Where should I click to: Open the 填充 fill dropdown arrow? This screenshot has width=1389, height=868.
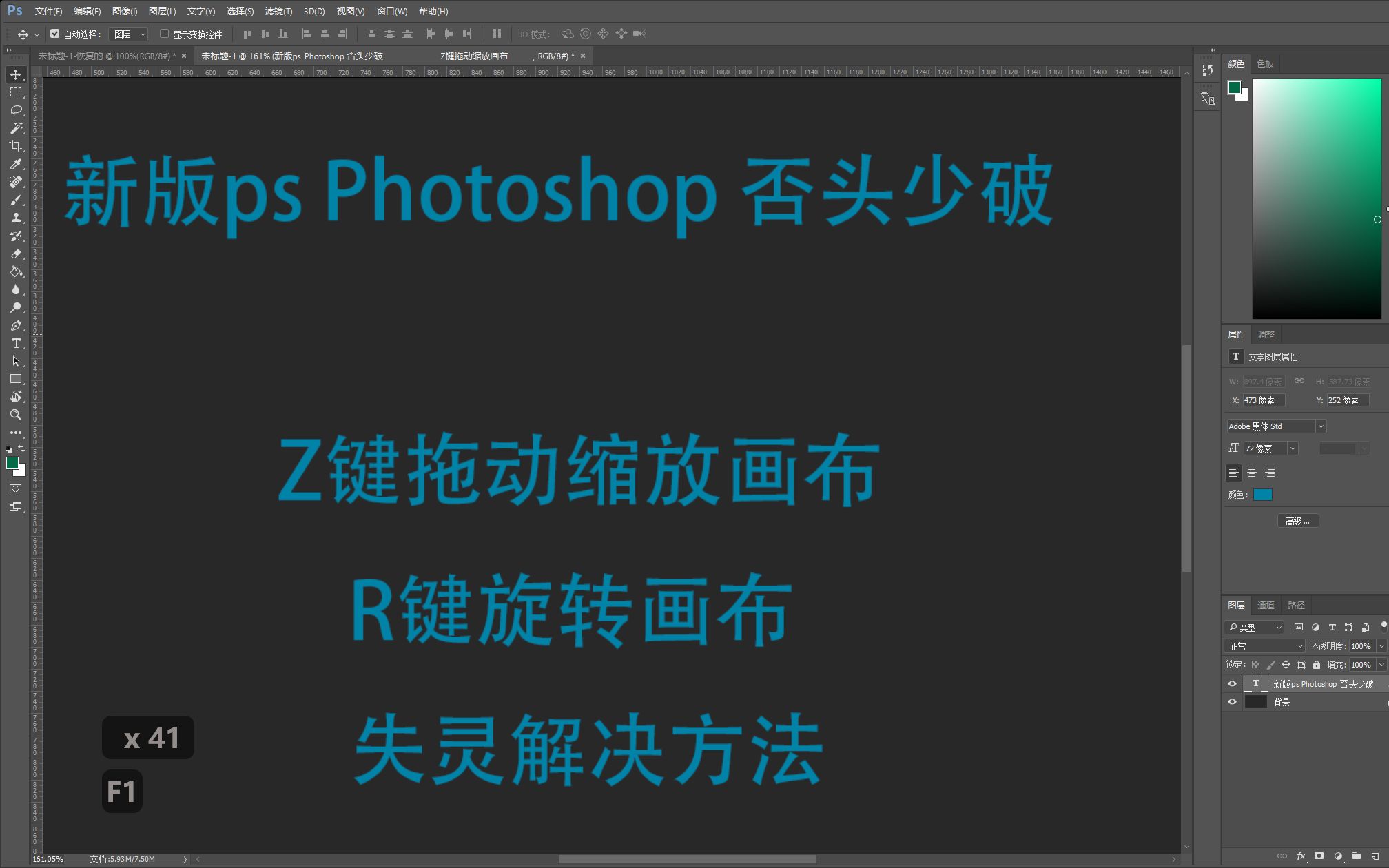coord(1381,665)
